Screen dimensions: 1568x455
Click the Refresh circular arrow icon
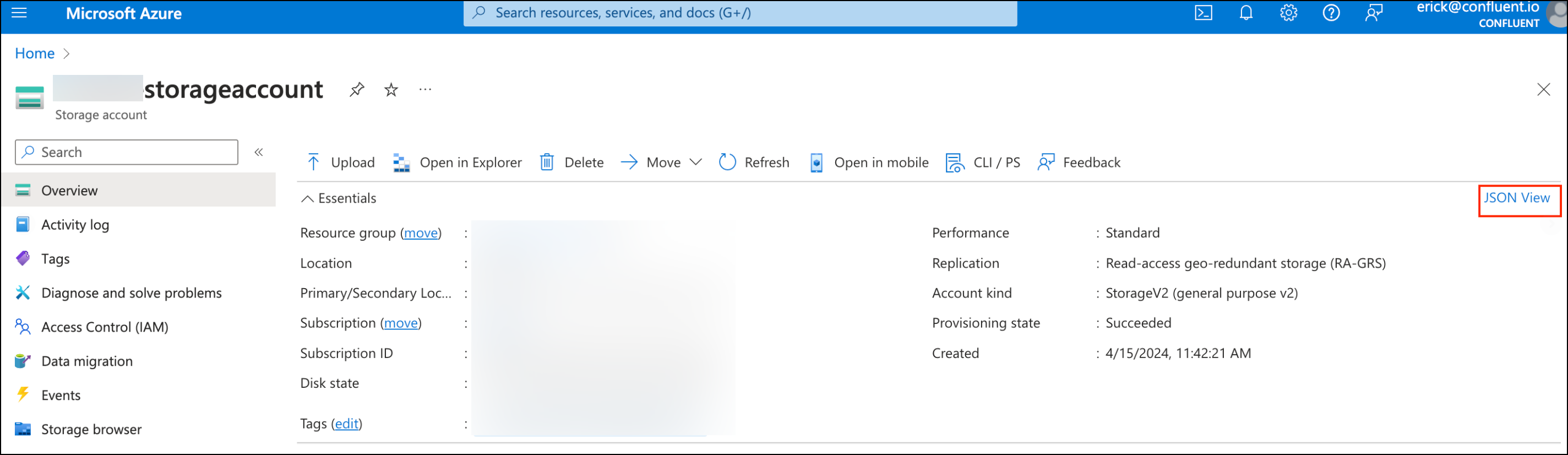click(727, 162)
